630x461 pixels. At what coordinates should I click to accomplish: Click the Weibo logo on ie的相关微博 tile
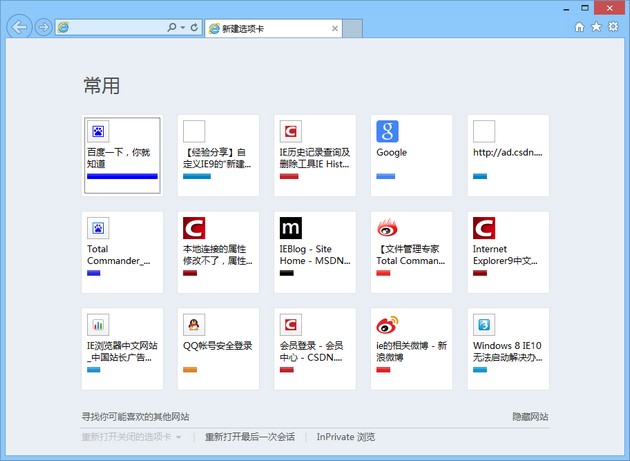point(387,325)
